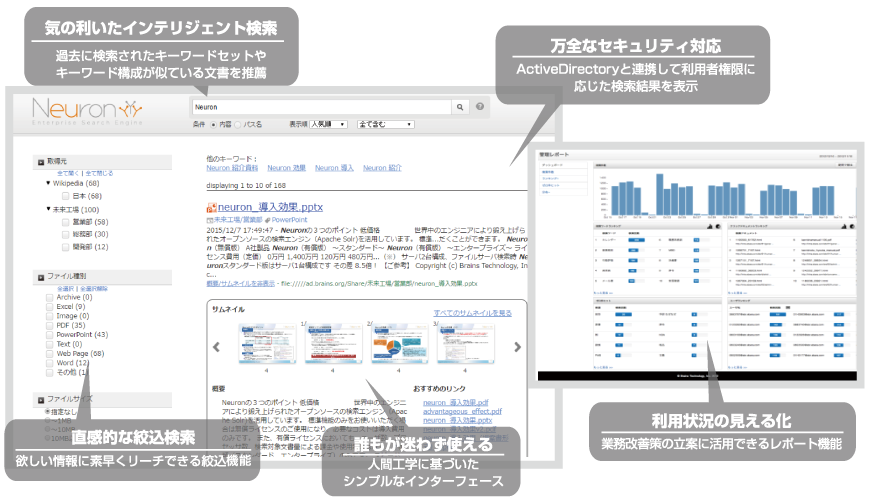
Task: Switch click document ranking to pie chart in report
Action: tap(852, 226)
